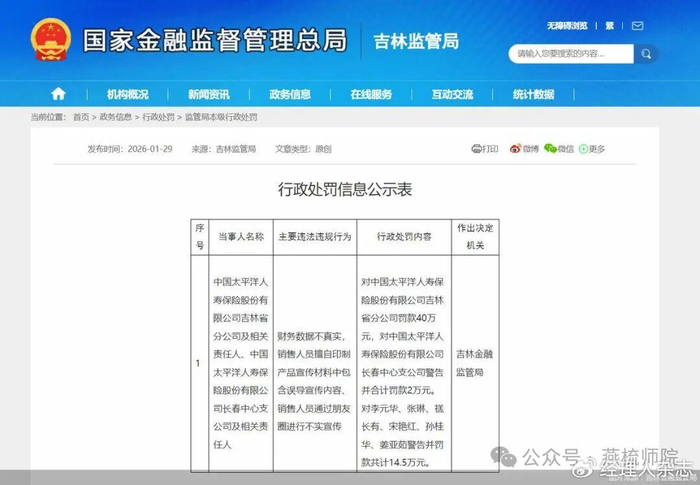Click the publish date 2026-01-29
This screenshot has height=485, width=700.
pyautogui.click(x=150, y=149)
